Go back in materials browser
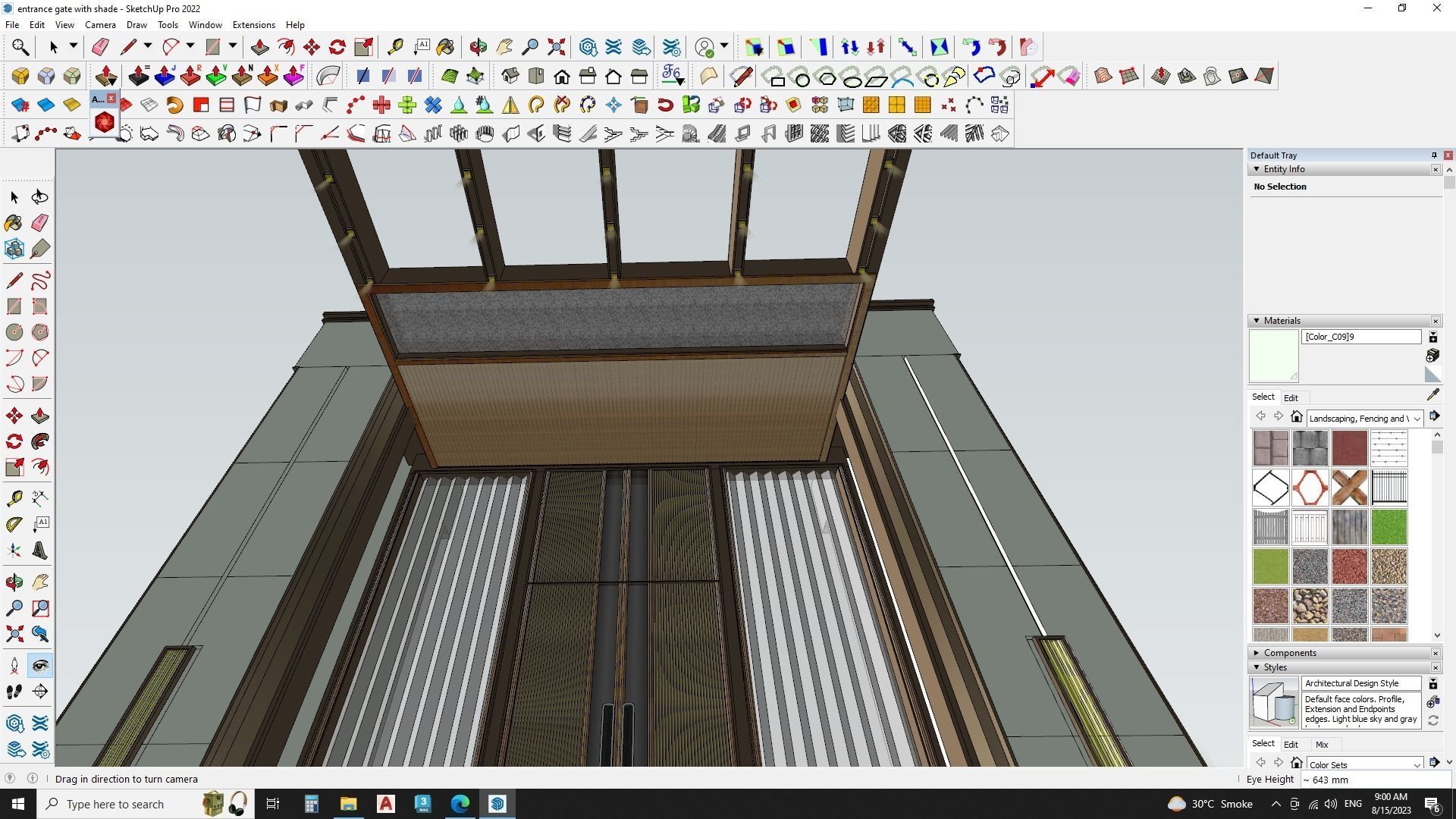Screen dimensions: 1456x819 (1260, 417)
